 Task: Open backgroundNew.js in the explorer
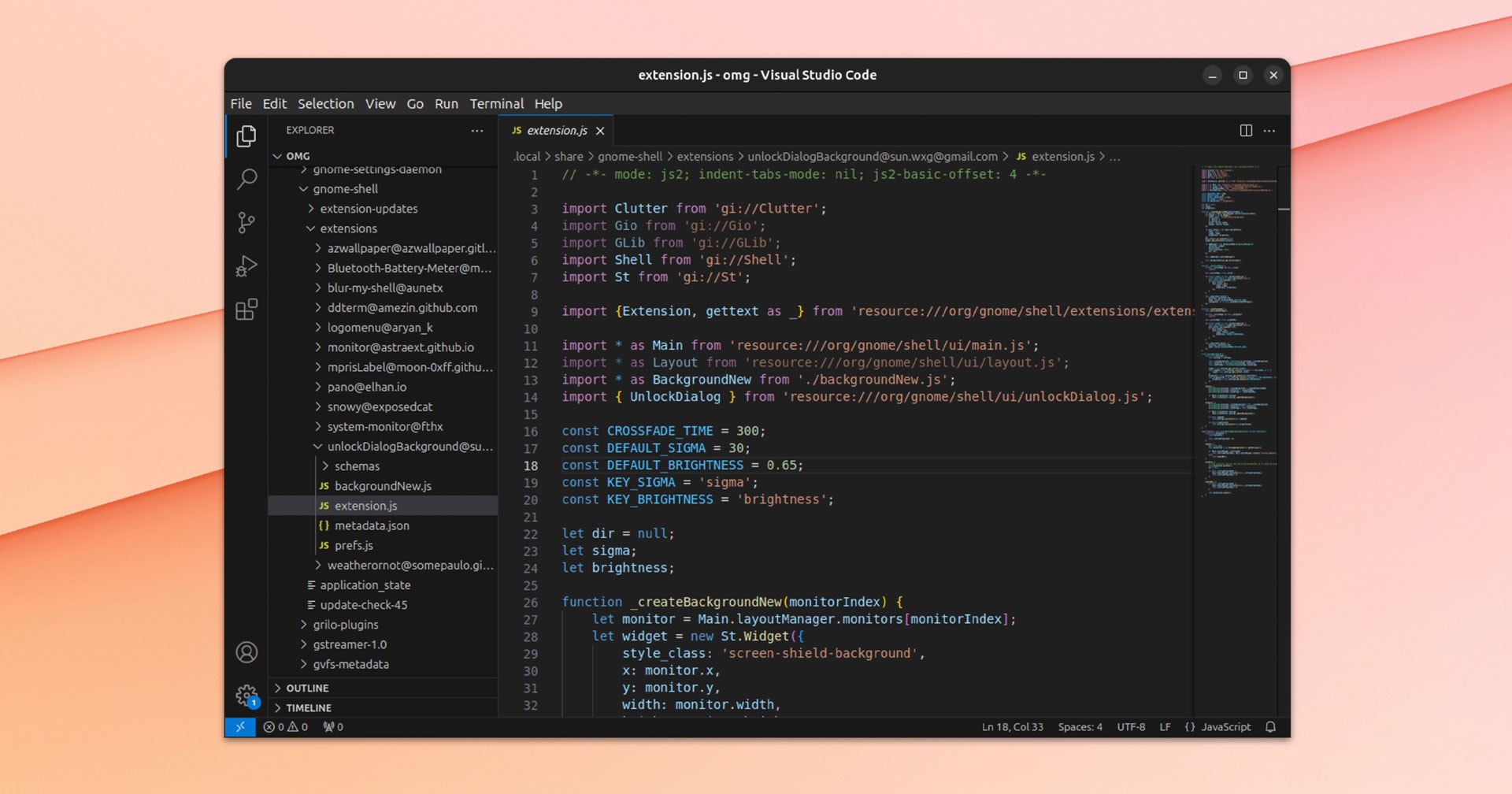coord(383,486)
